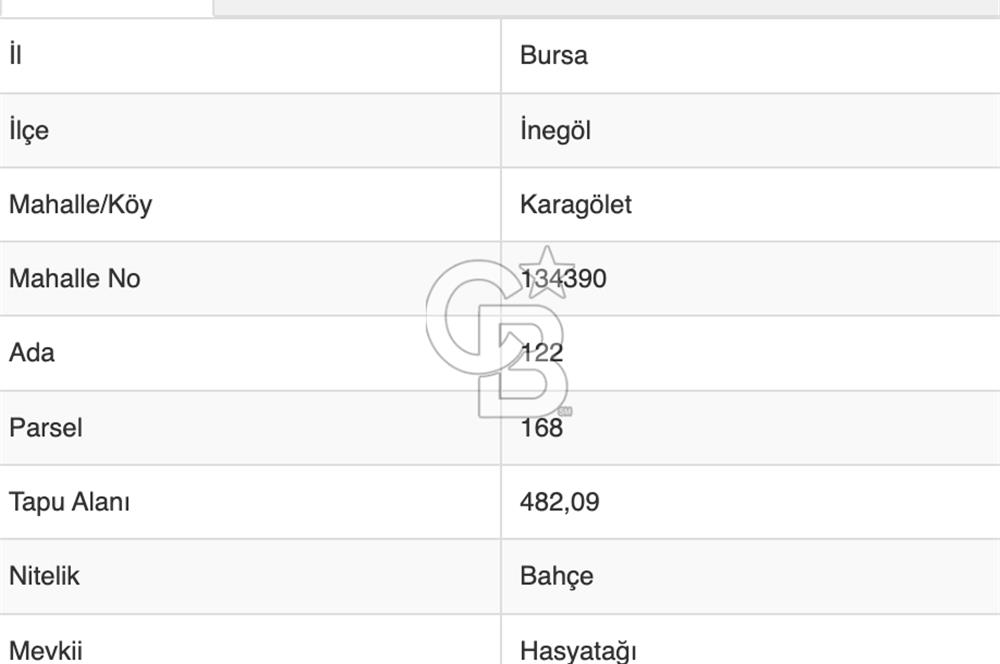Select the Tapu Alanı row label
The height and width of the screenshot is (664, 1000).
point(68,502)
